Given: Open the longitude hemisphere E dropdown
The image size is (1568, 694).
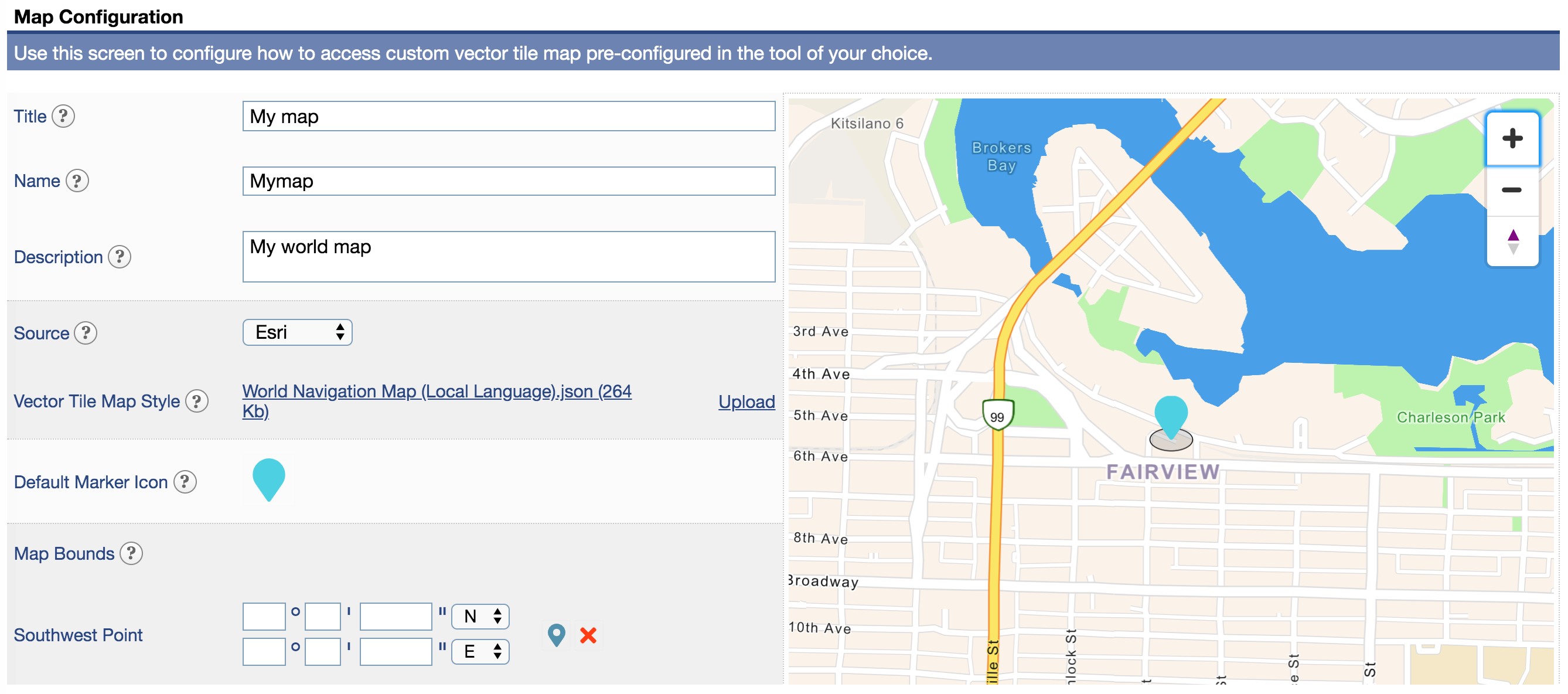Looking at the screenshot, I should pos(480,651).
